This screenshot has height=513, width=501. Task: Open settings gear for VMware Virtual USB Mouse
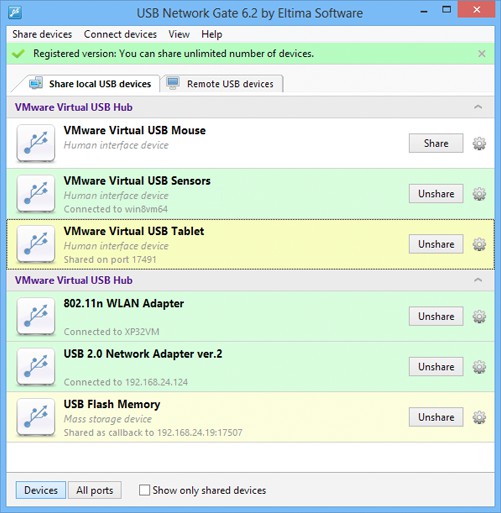point(479,143)
